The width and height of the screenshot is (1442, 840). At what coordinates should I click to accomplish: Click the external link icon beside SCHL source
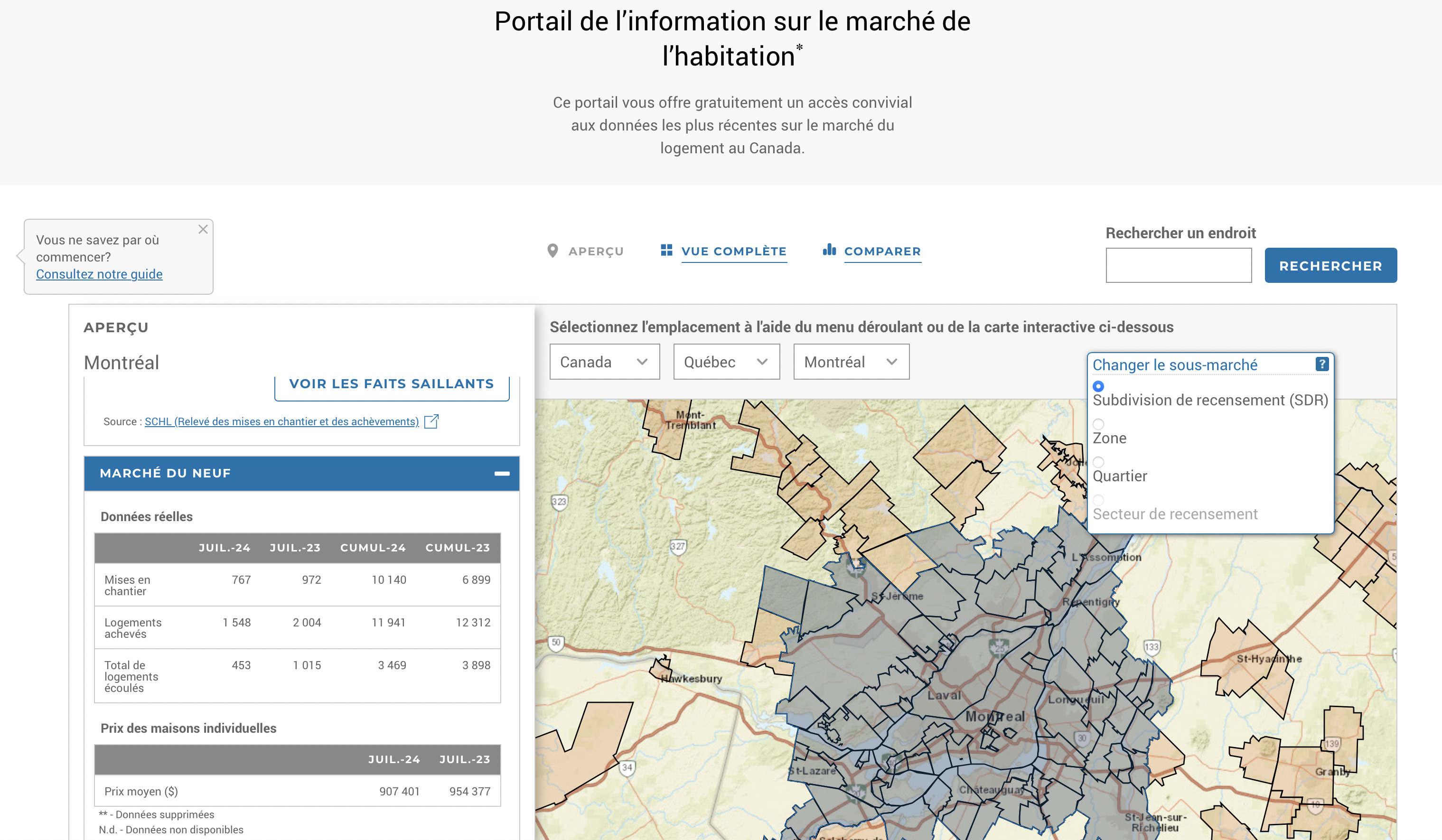pyautogui.click(x=431, y=422)
